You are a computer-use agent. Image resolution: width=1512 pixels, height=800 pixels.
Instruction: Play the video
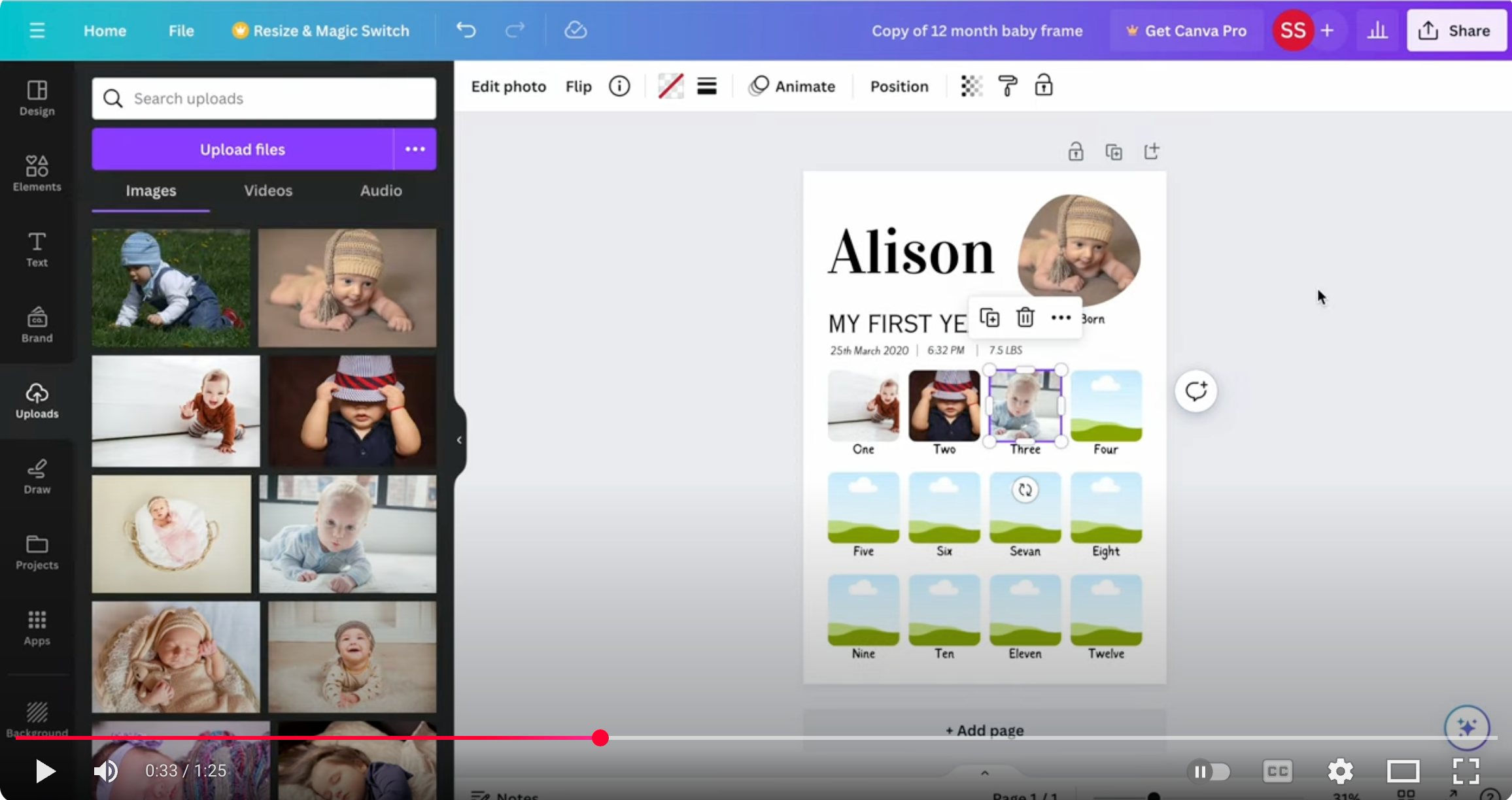(x=44, y=771)
